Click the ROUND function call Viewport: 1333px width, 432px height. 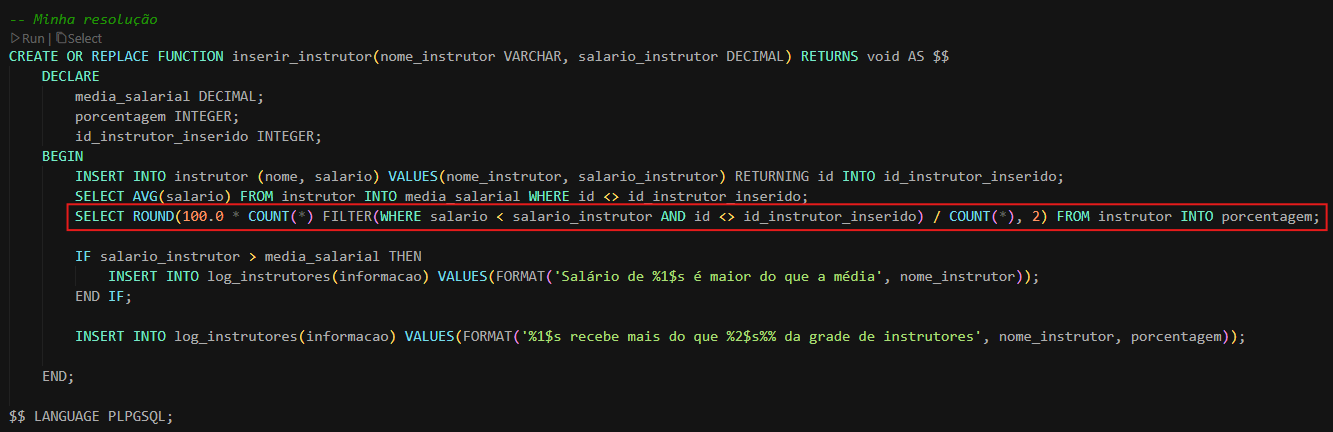(x=153, y=216)
